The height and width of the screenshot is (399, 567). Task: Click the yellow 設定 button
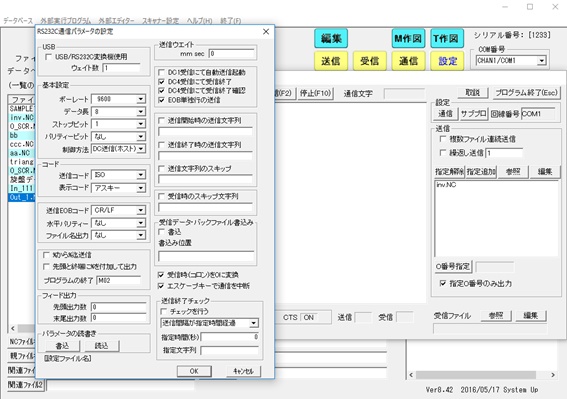click(447, 61)
